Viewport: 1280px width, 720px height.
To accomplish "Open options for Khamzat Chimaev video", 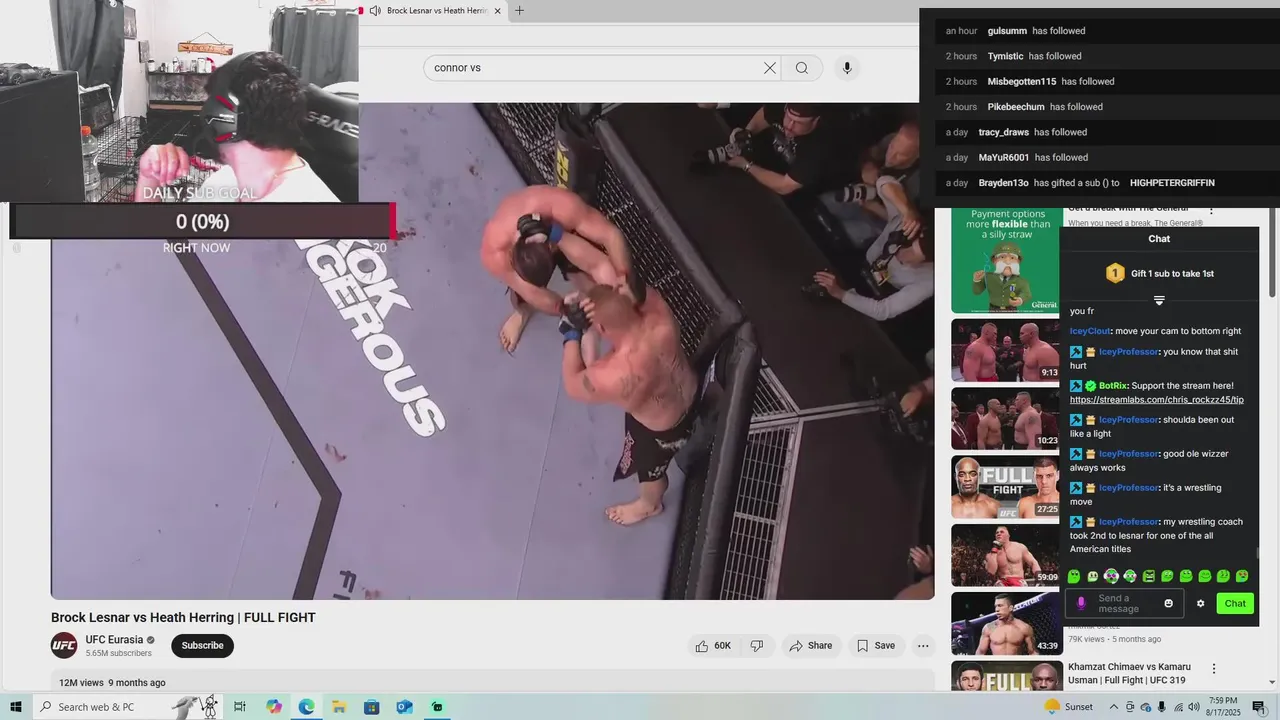I will (x=1214, y=668).
